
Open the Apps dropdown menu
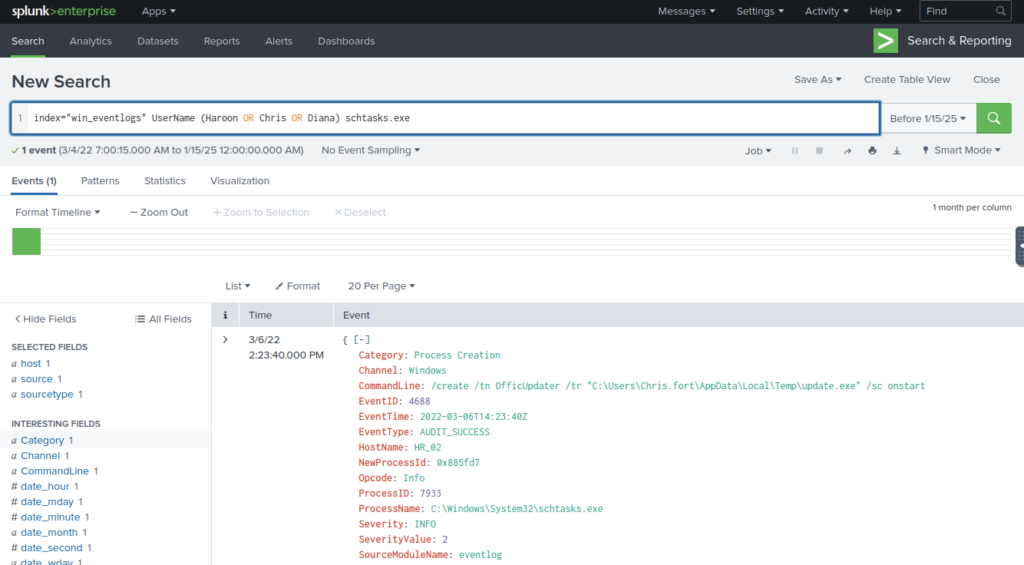tap(158, 11)
